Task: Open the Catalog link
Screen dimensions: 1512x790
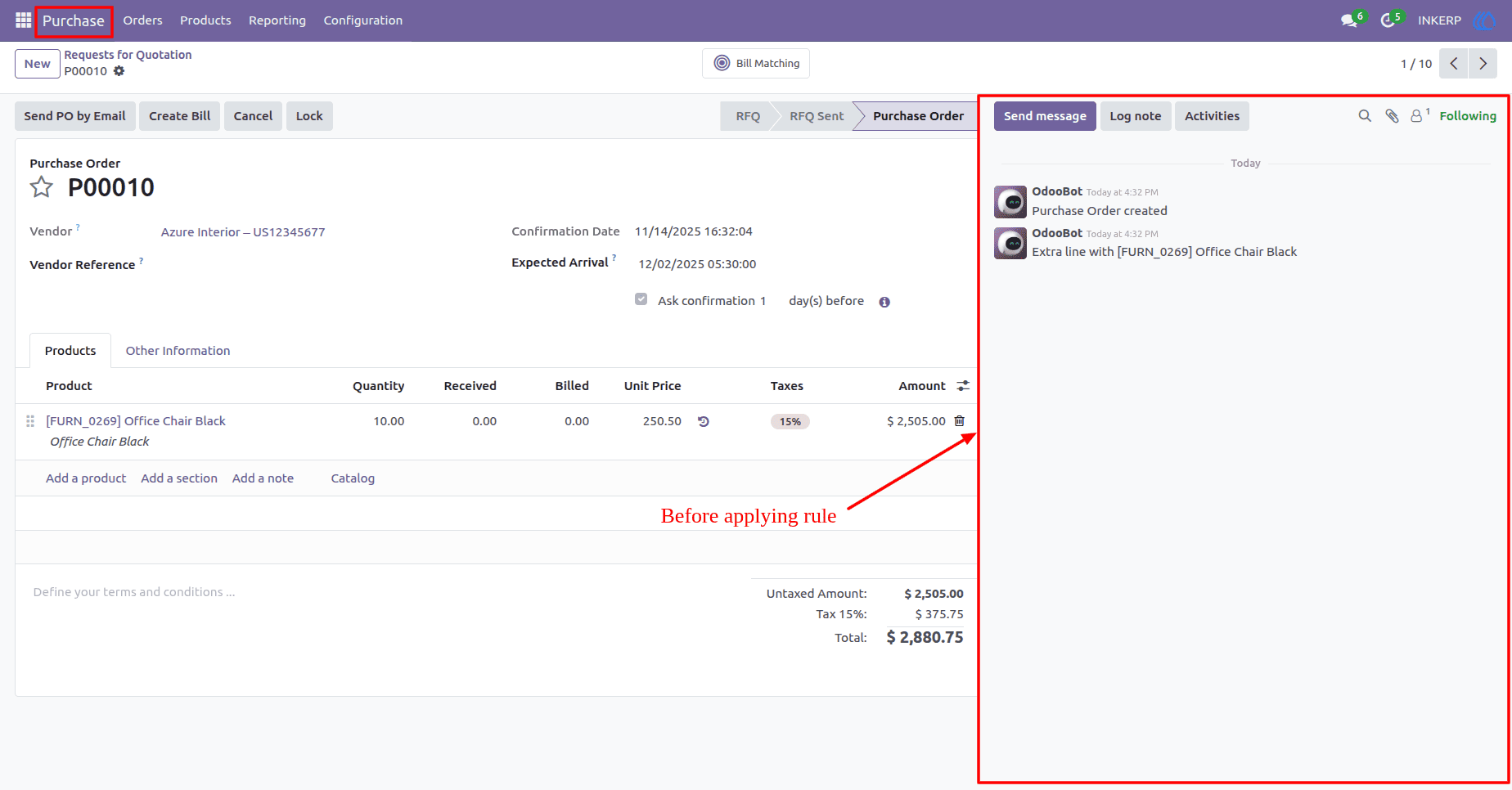Action: (x=353, y=478)
